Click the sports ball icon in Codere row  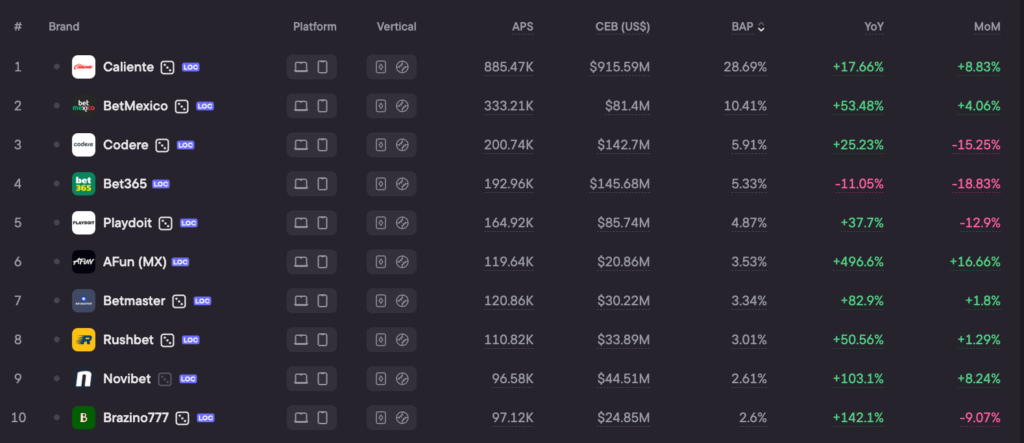402,145
